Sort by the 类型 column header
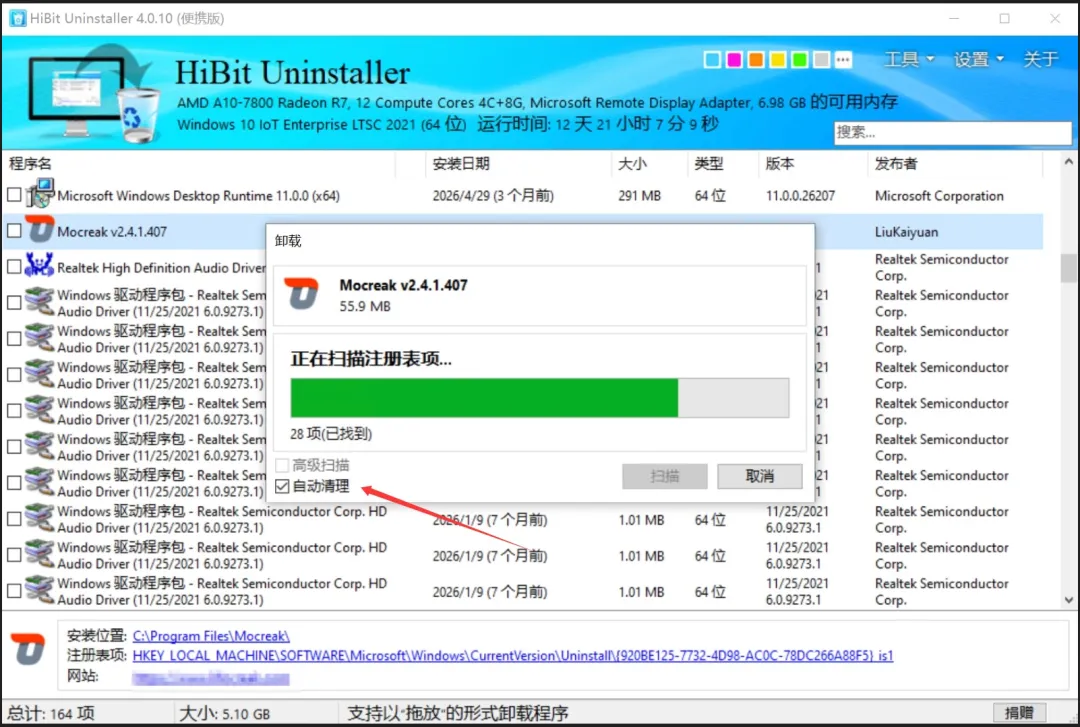The width and height of the screenshot is (1080, 727). [709, 164]
